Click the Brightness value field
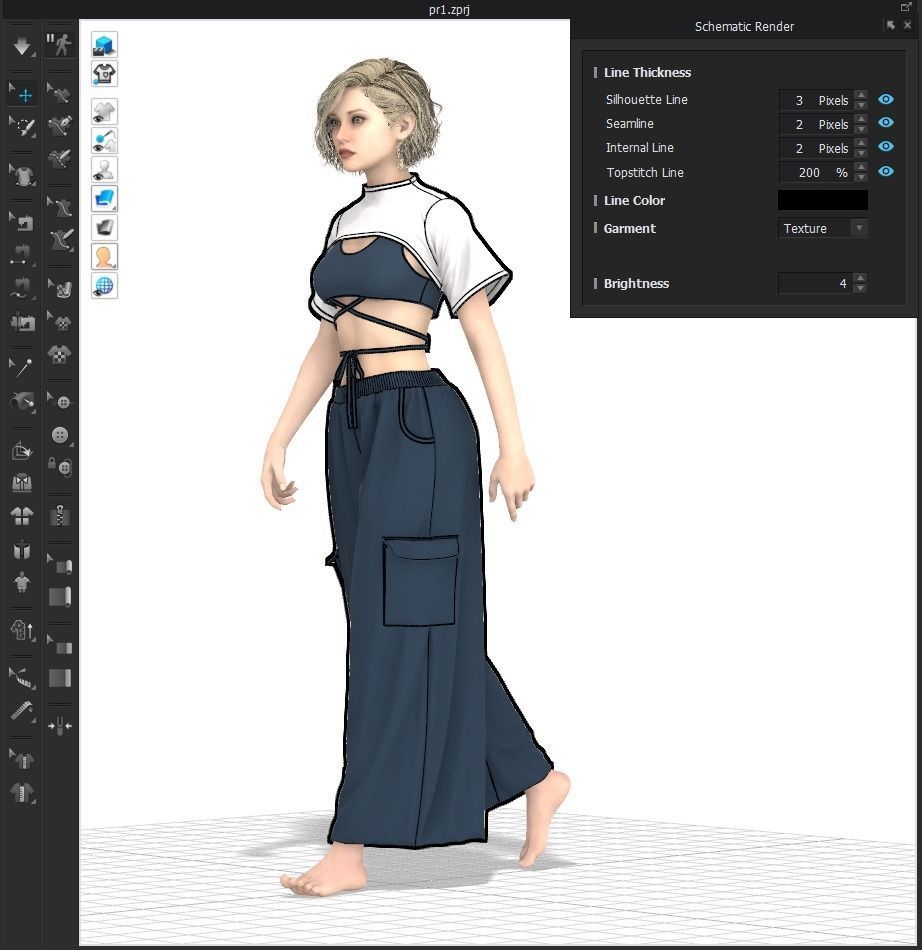 [814, 283]
